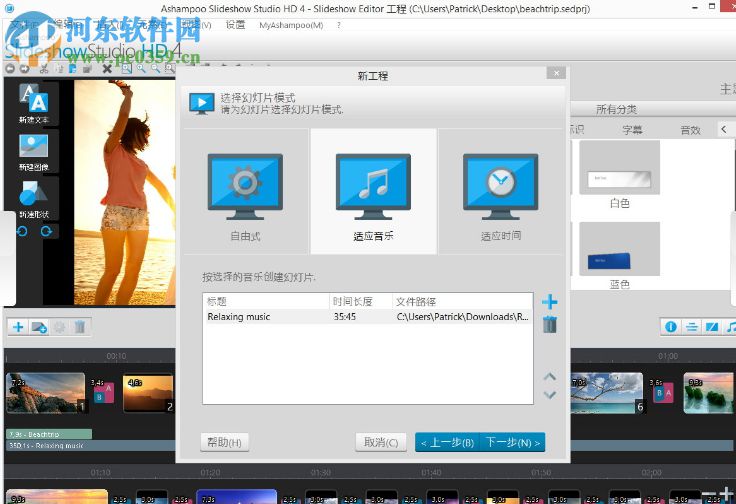
Task: Select slide 6 beach thumbnail in the timeline
Action: coord(607,393)
